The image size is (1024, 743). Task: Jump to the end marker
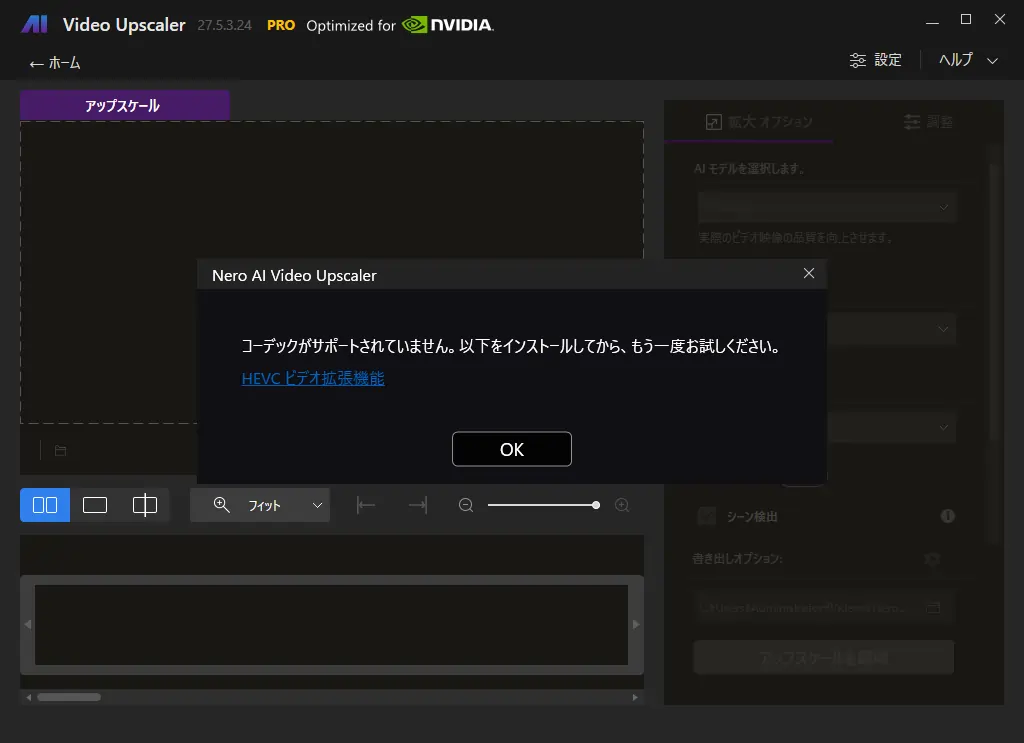tap(418, 505)
